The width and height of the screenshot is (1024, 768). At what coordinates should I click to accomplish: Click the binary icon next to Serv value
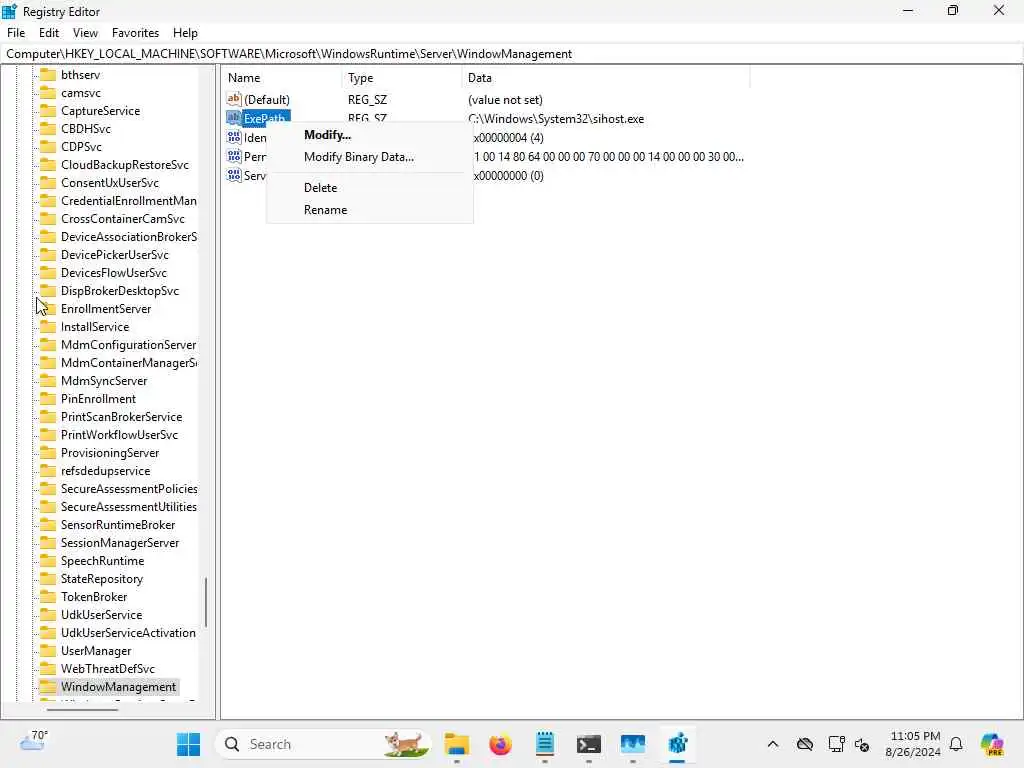234,175
